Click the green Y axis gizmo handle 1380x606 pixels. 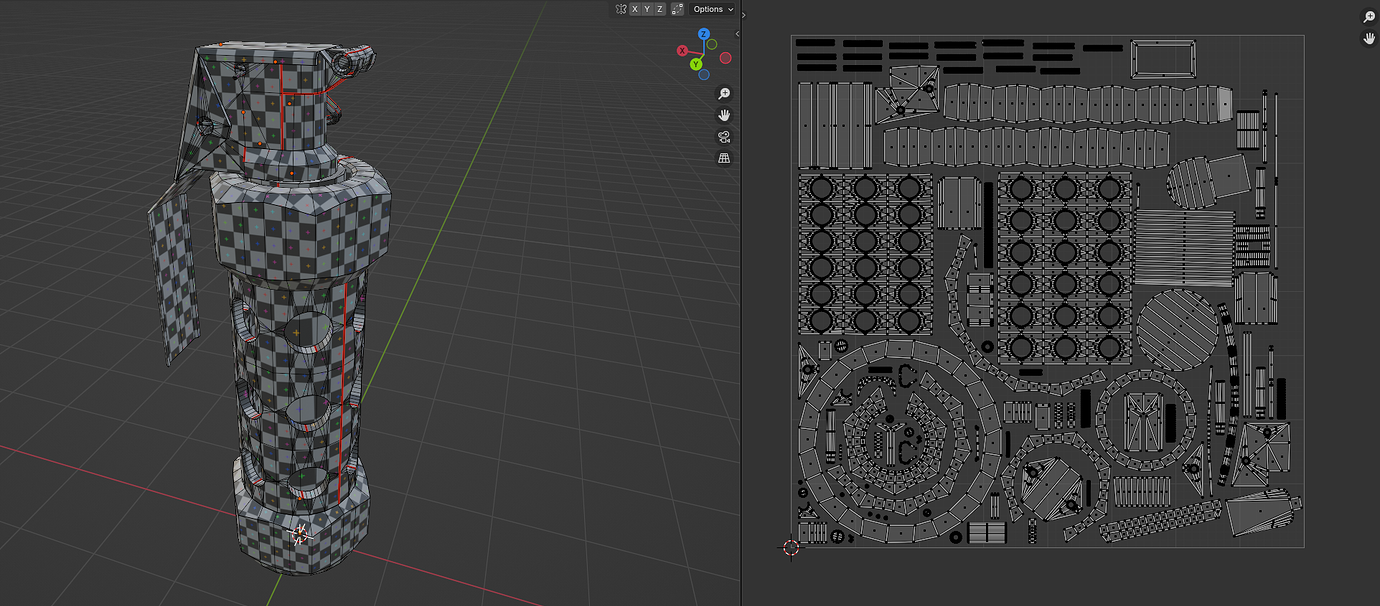(x=696, y=64)
